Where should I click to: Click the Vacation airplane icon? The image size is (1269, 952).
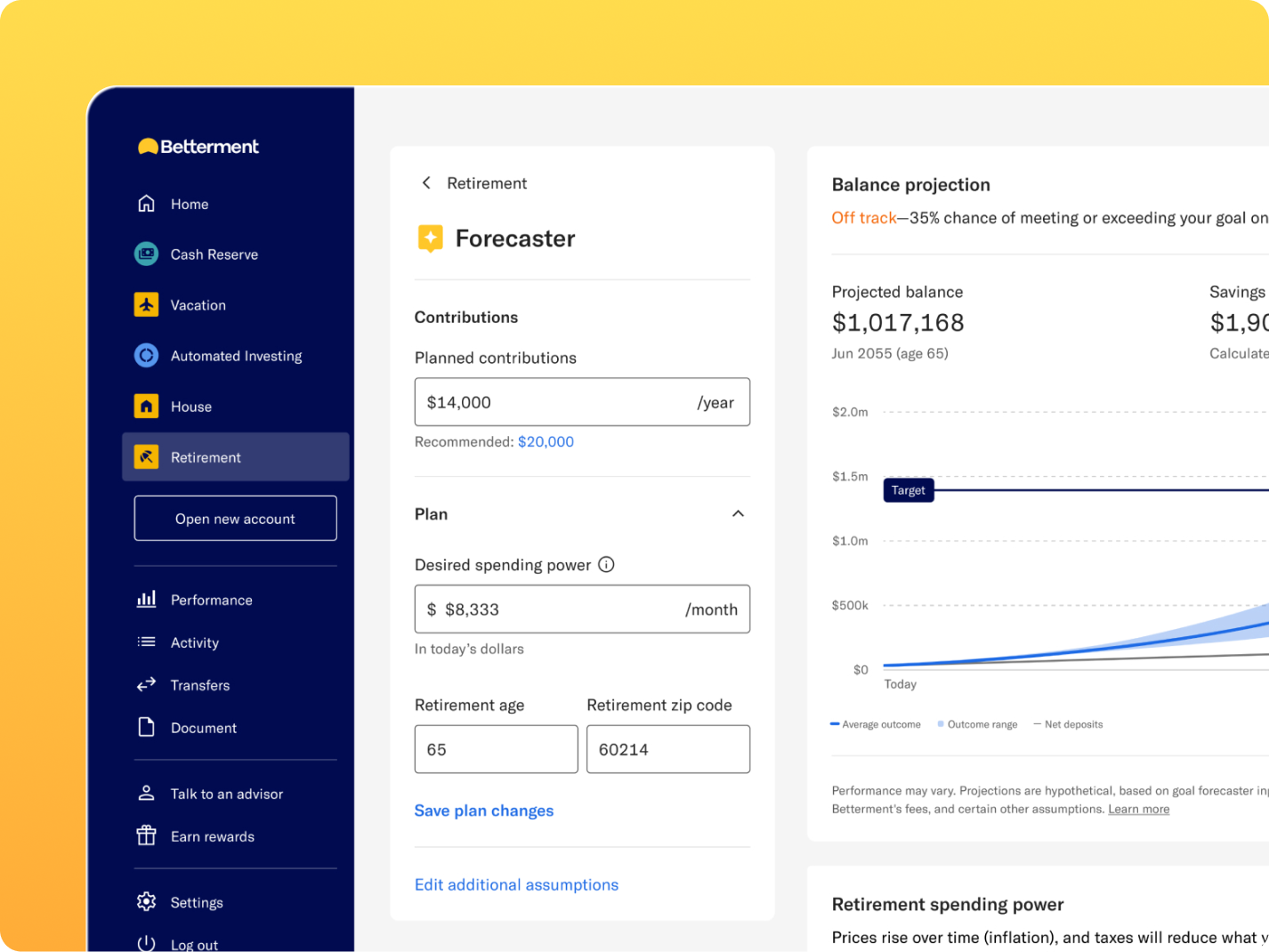coord(146,305)
